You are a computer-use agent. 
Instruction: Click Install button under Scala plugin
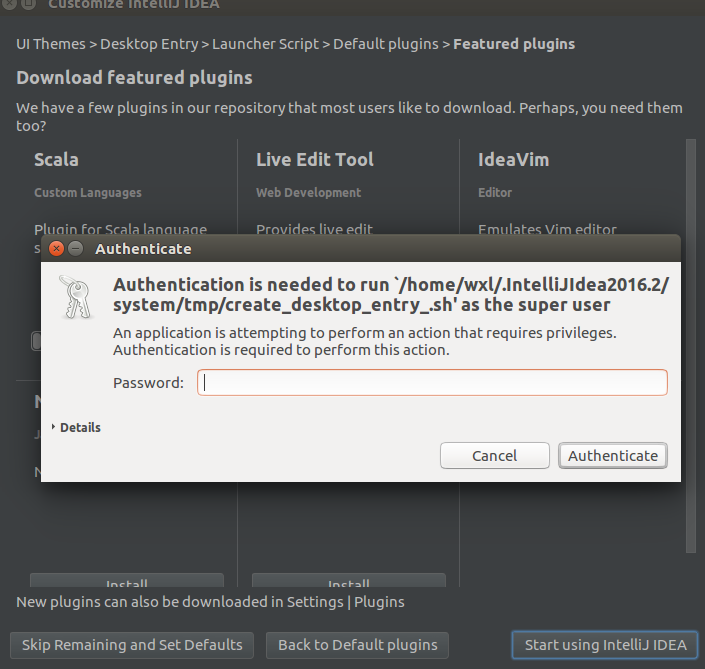pyautogui.click(x=127, y=580)
